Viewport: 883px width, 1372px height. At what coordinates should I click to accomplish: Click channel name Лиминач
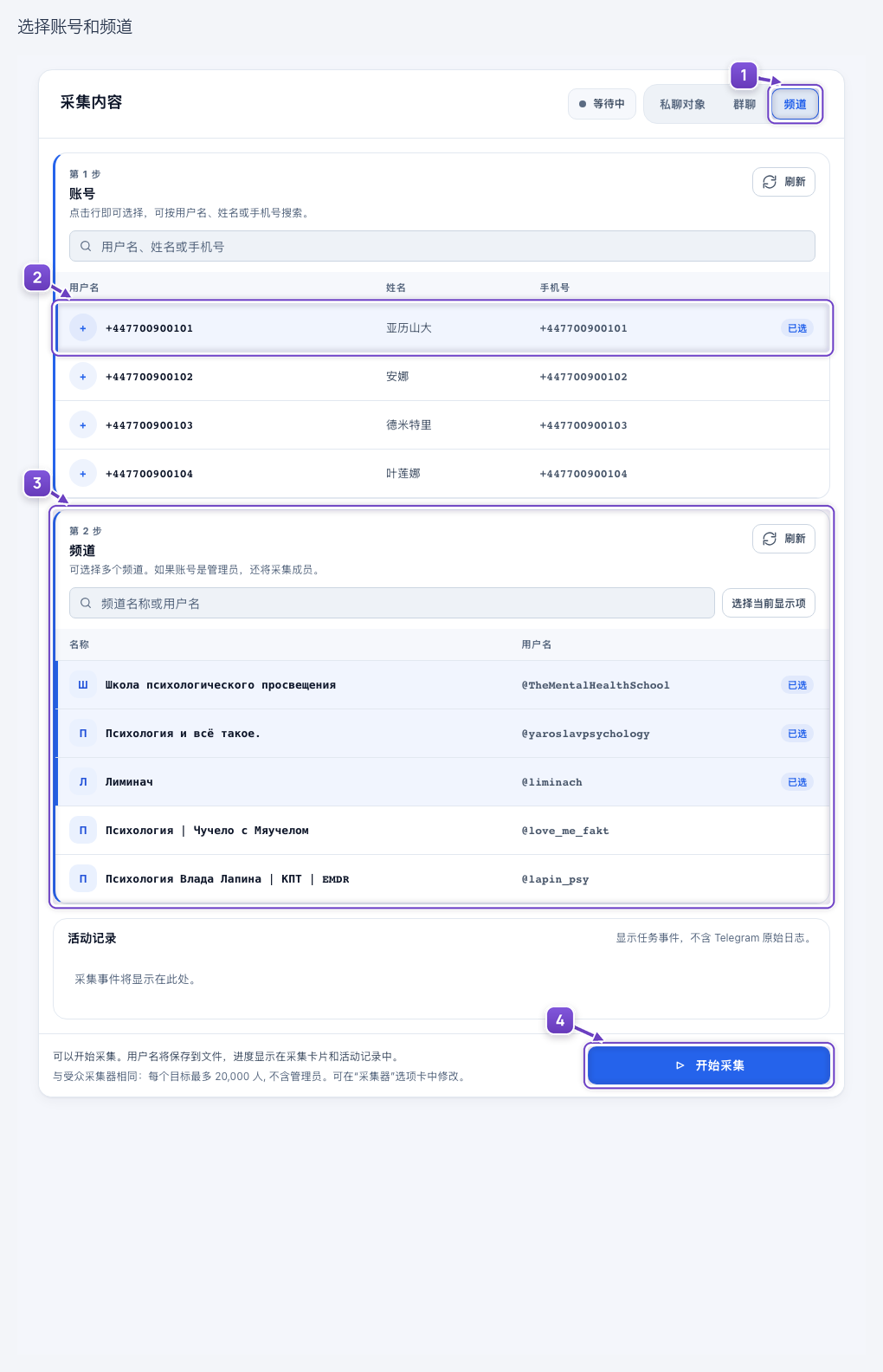pos(129,782)
